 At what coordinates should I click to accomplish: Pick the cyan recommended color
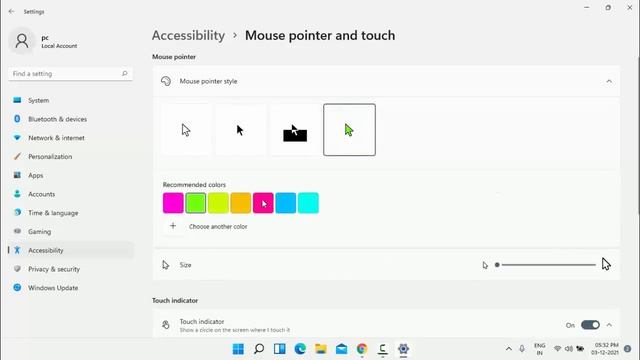coord(308,203)
